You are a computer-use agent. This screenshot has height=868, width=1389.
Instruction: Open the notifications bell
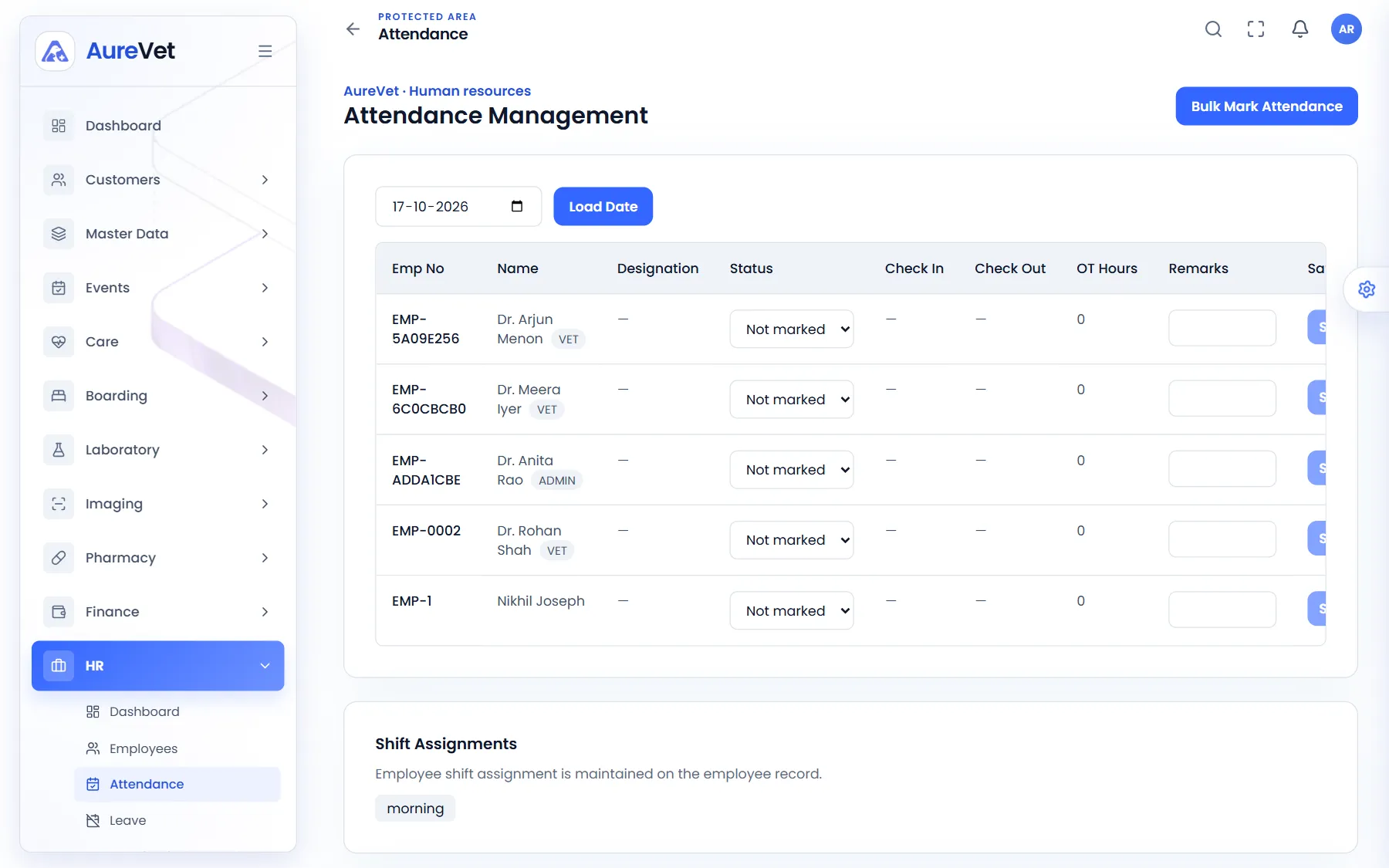coord(1300,29)
